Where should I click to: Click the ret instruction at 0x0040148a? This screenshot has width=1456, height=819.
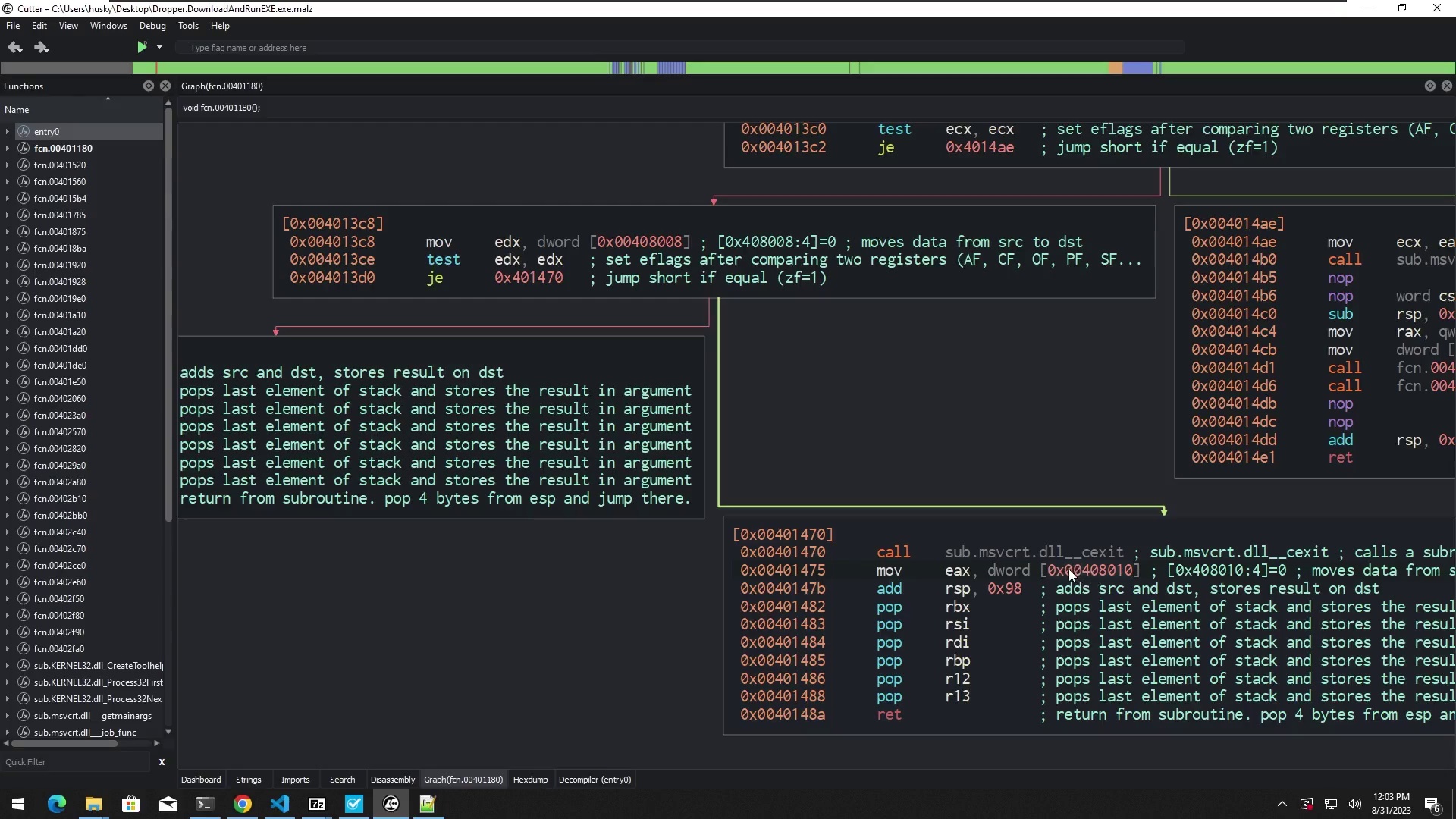889,715
